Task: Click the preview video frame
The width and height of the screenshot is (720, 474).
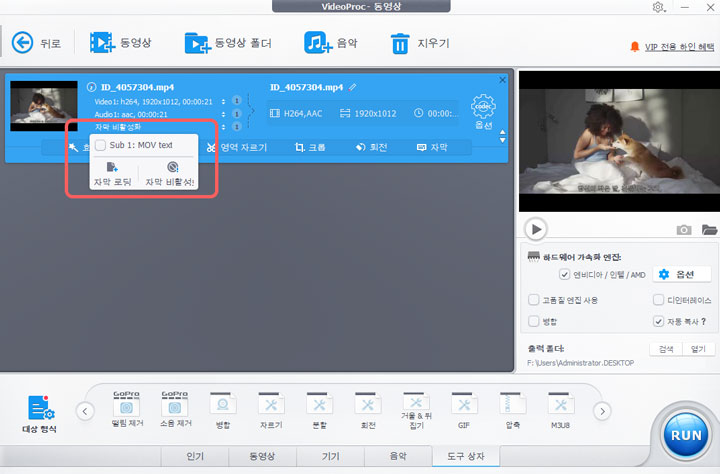Action: [619, 141]
